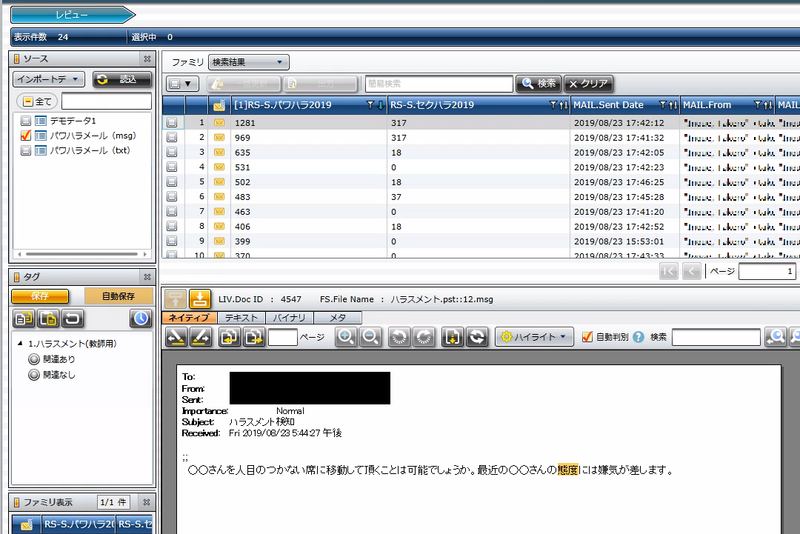
Task: Click the 全て select-all button
Action: 38,101
